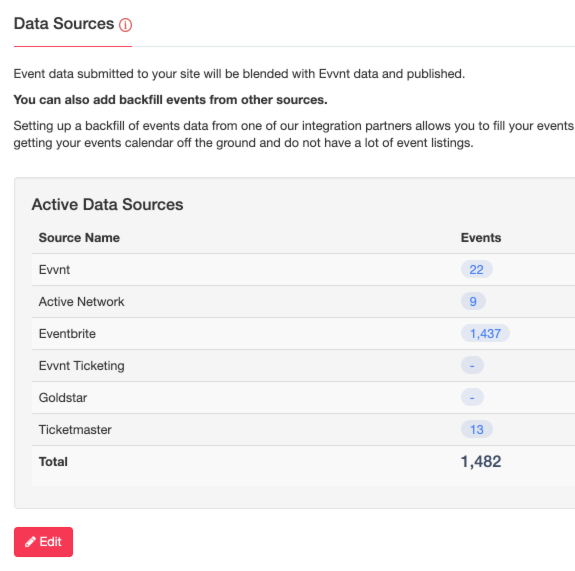Select the Ticketmaster source name

pyautogui.click(x=75, y=429)
